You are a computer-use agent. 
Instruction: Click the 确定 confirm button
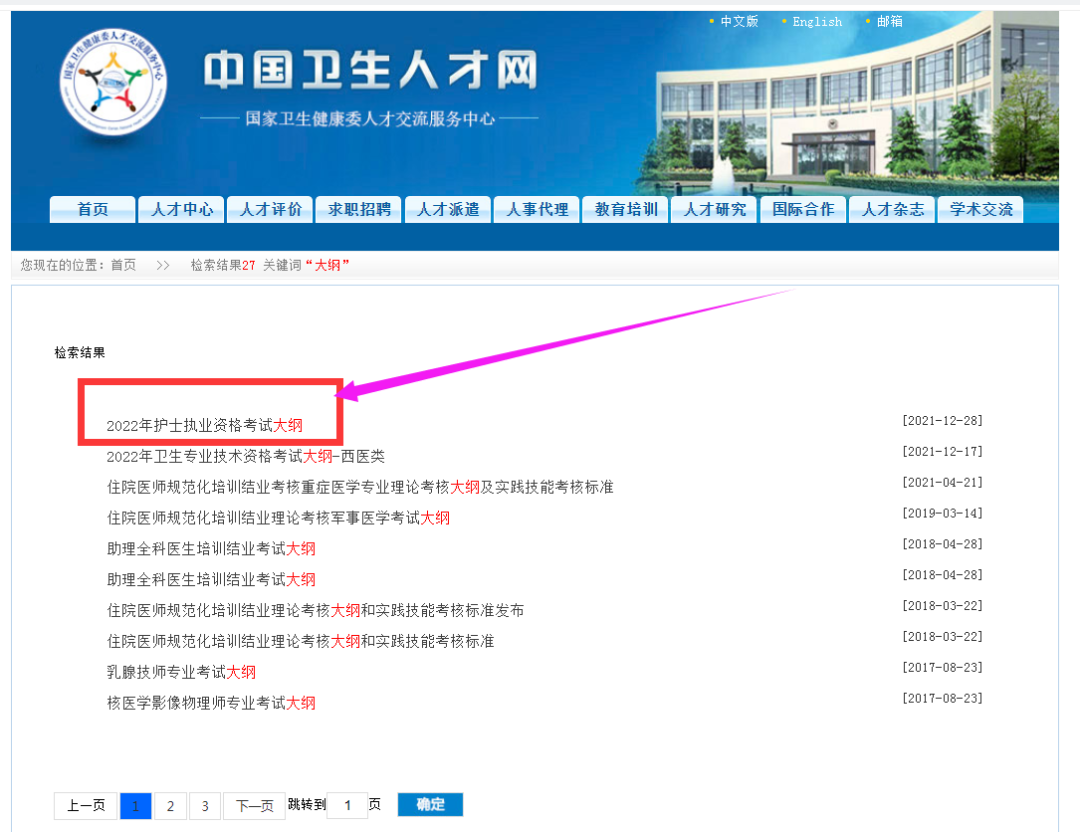(x=430, y=804)
